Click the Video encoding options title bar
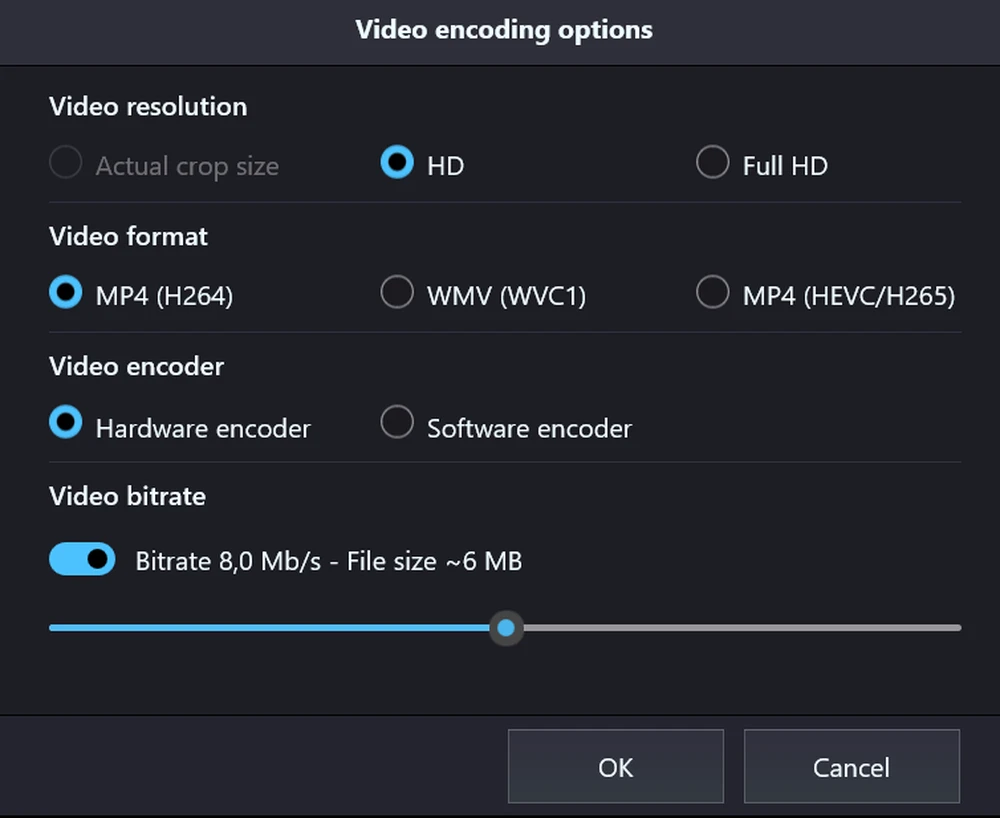 coord(504,30)
